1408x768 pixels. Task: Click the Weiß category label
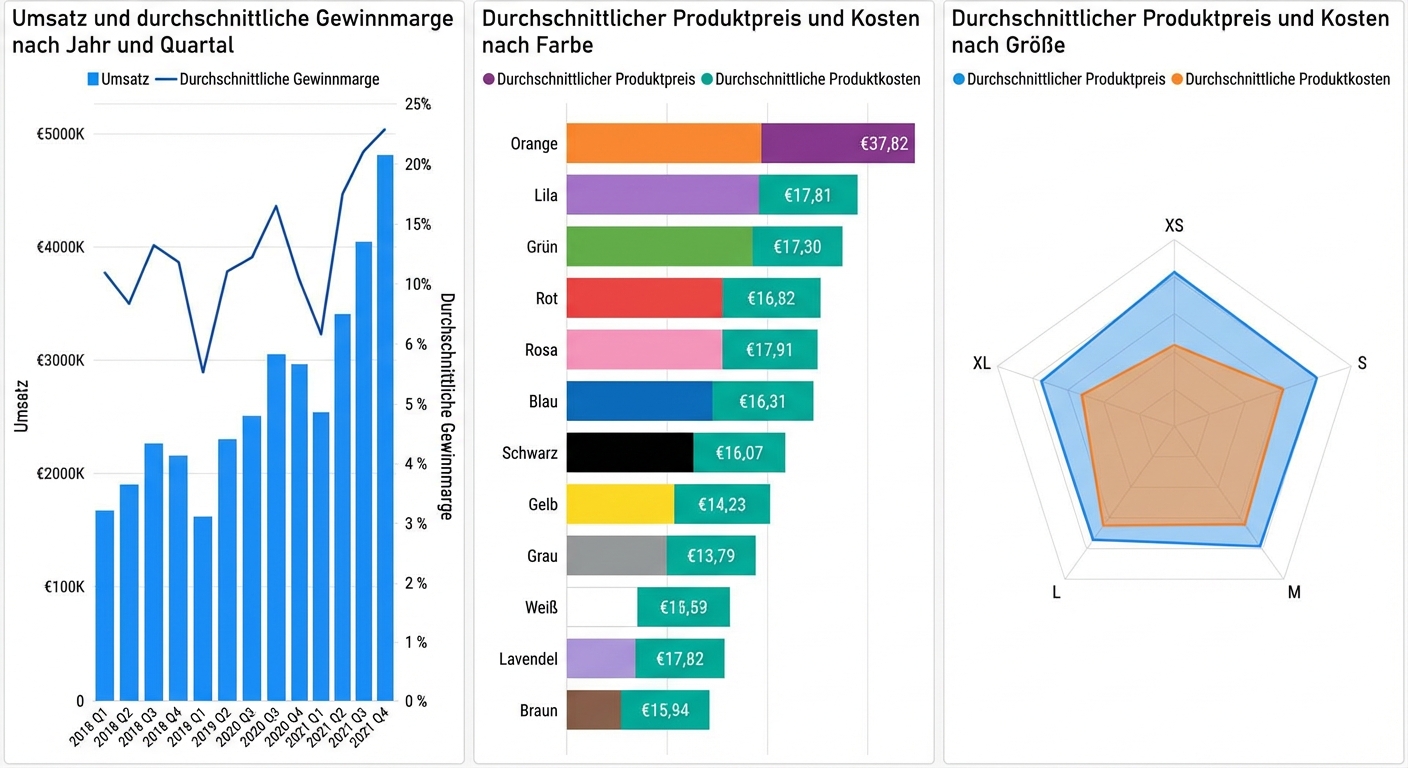tap(541, 607)
